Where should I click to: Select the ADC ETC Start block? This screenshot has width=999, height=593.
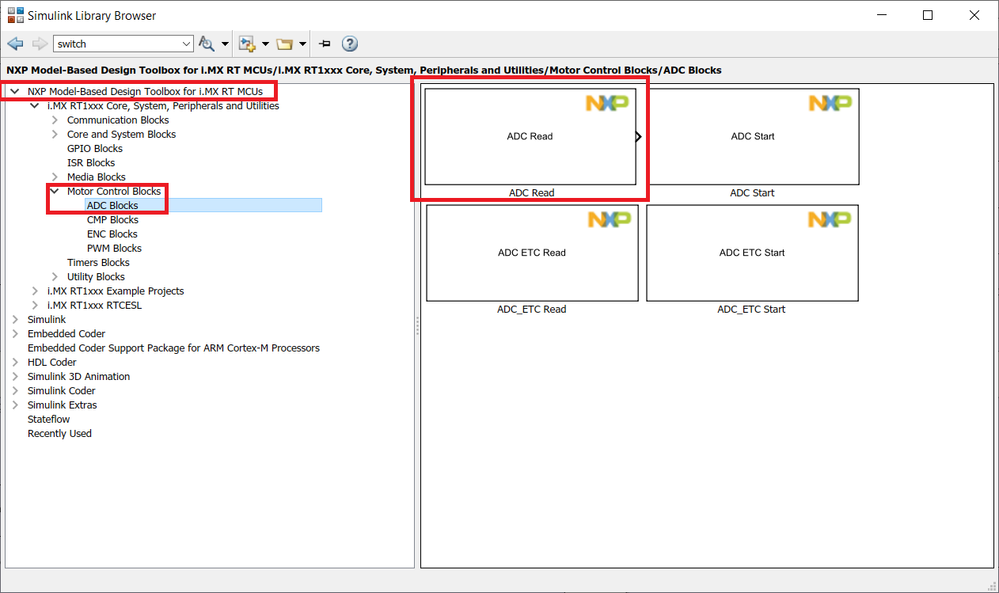(752, 253)
